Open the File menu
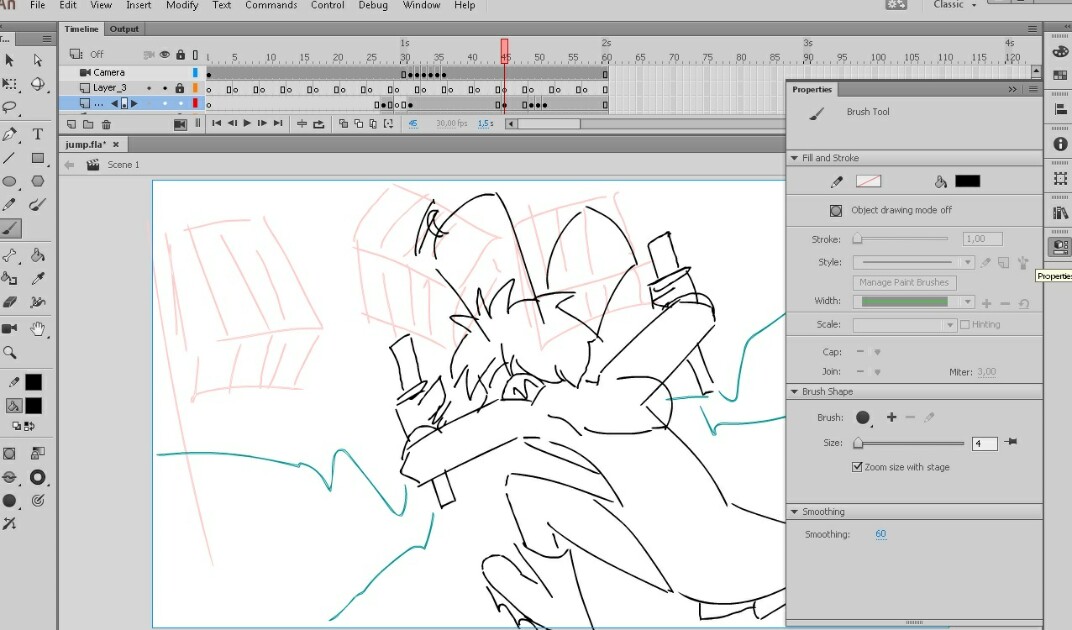The image size is (1072, 630). [38, 5]
